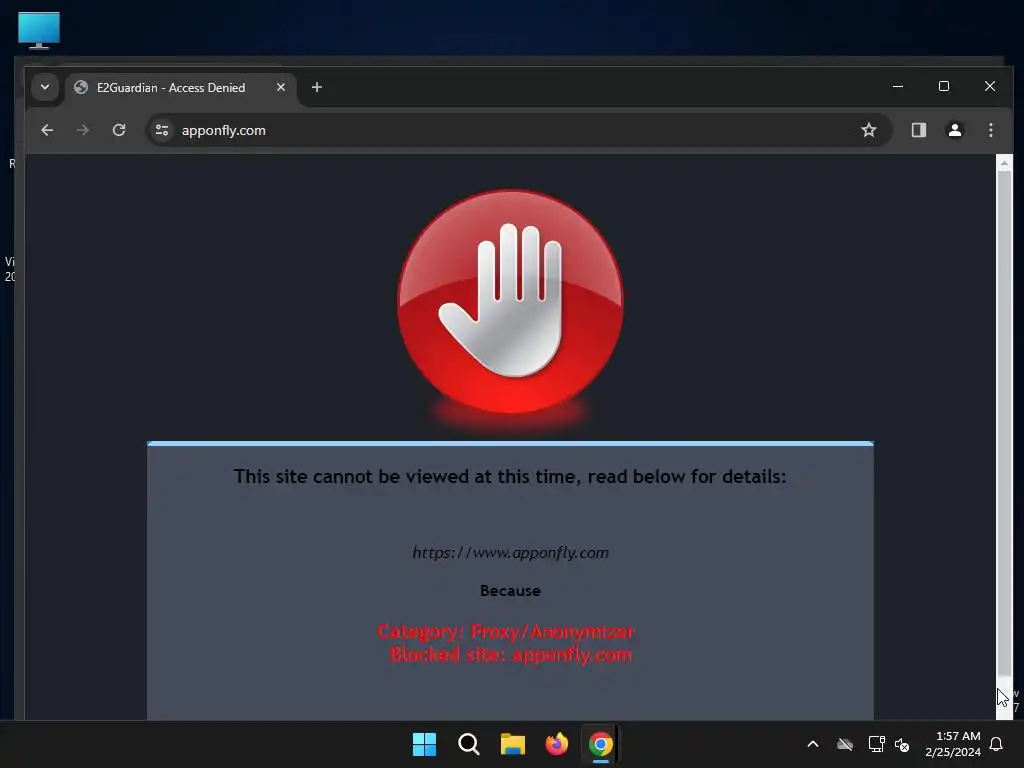This screenshot has width=1024, height=768.
Task: Bookmark this page with the star icon
Action: pyautogui.click(x=869, y=130)
